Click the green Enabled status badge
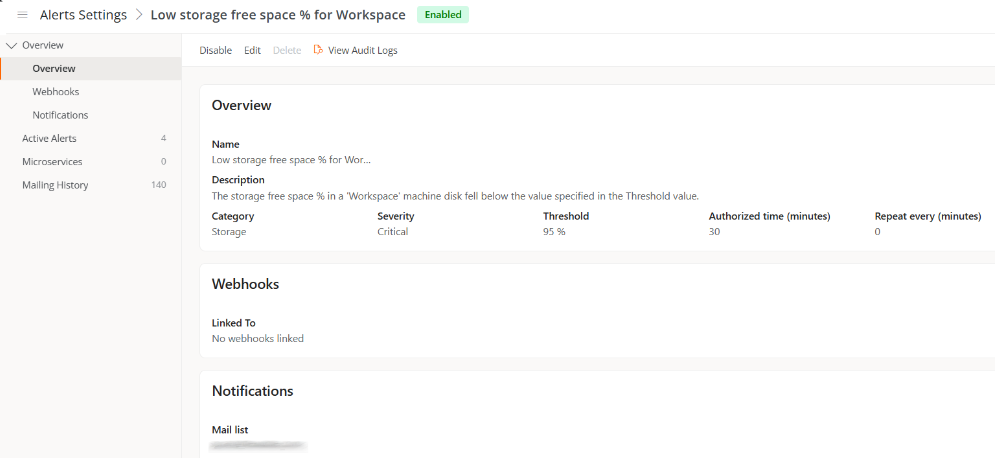The height and width of the screenshot is (458, 995). [x=442, y=15]
